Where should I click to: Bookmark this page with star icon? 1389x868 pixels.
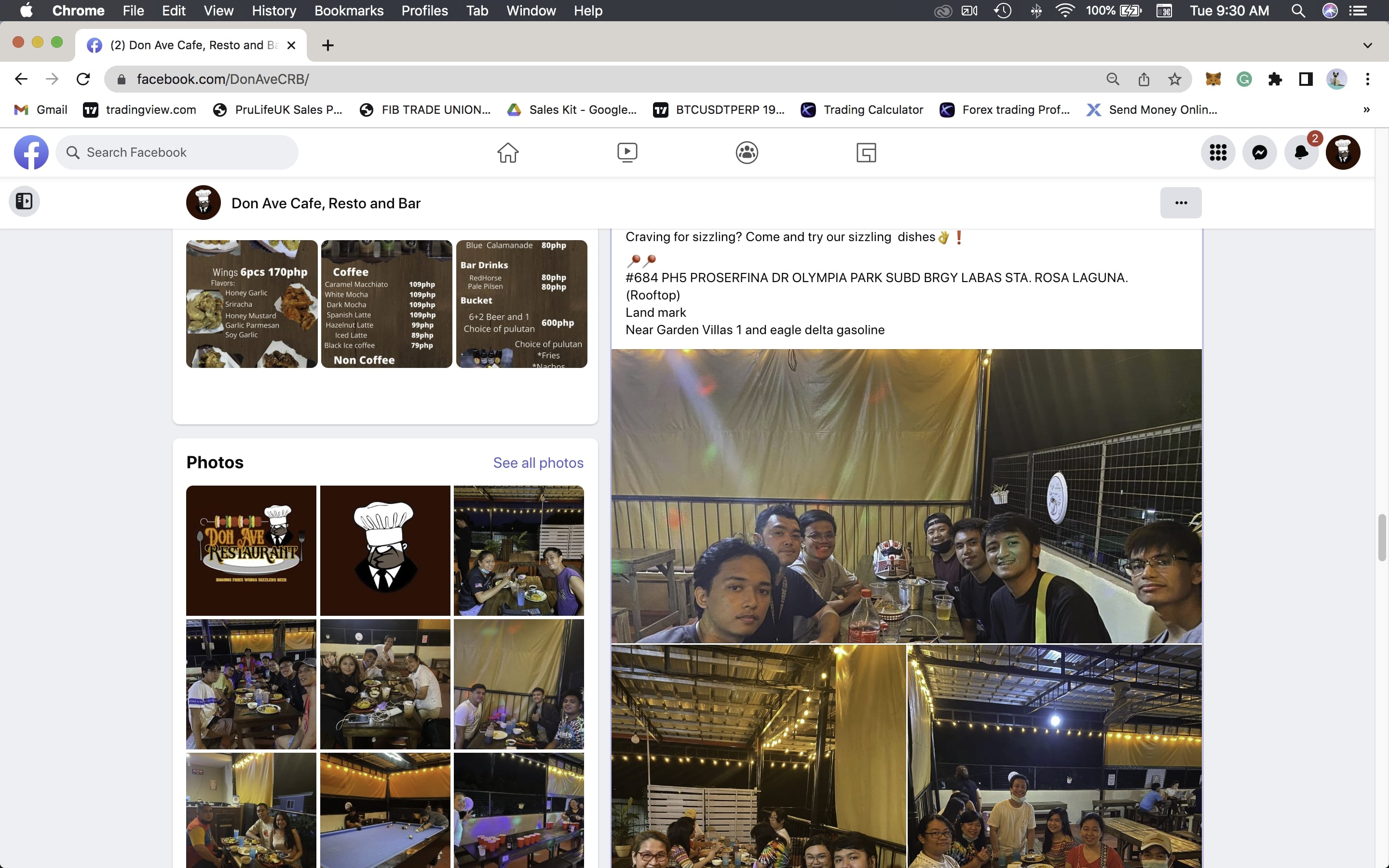1174,79
